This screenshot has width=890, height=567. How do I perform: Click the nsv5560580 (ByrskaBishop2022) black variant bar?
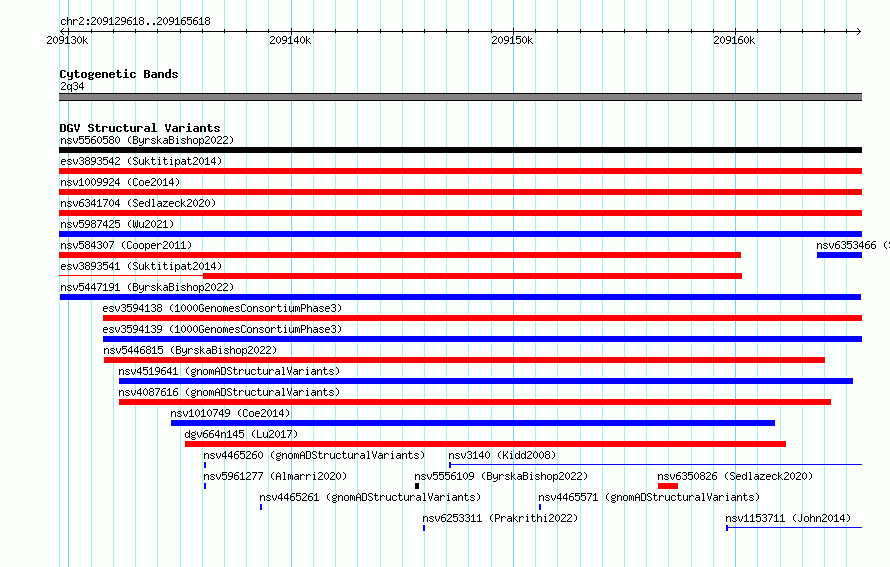[x=460, y=150]
